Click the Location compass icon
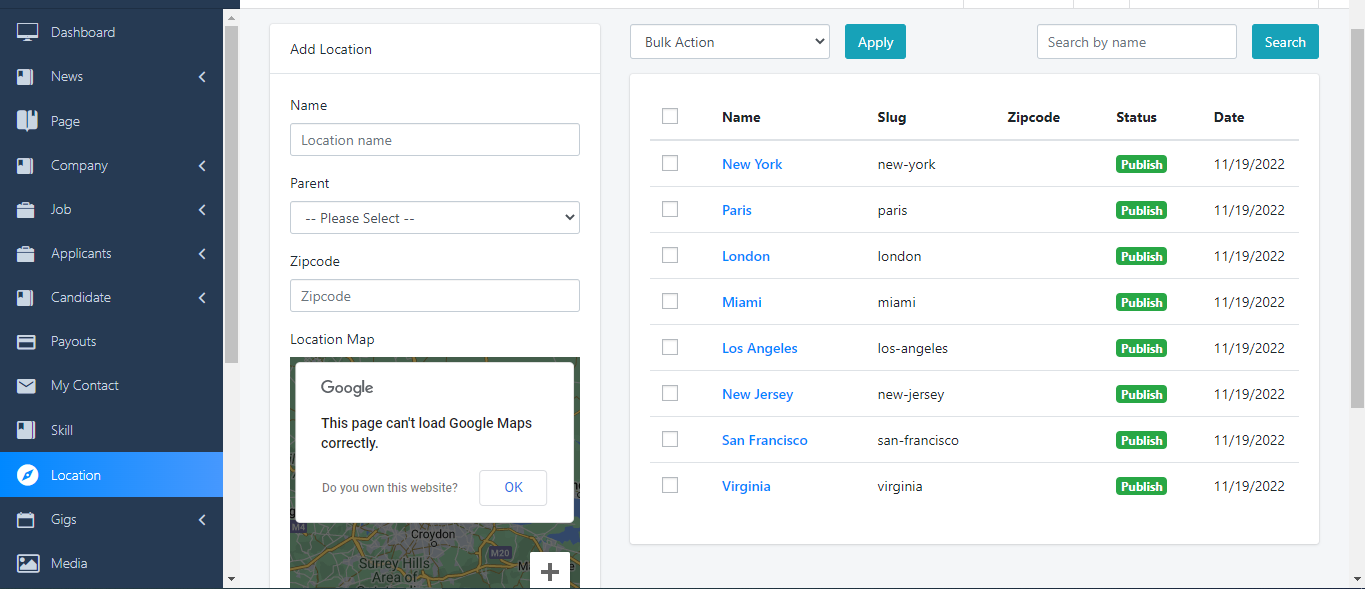This screenshot has height=589, width=1365. click(28, 475)
